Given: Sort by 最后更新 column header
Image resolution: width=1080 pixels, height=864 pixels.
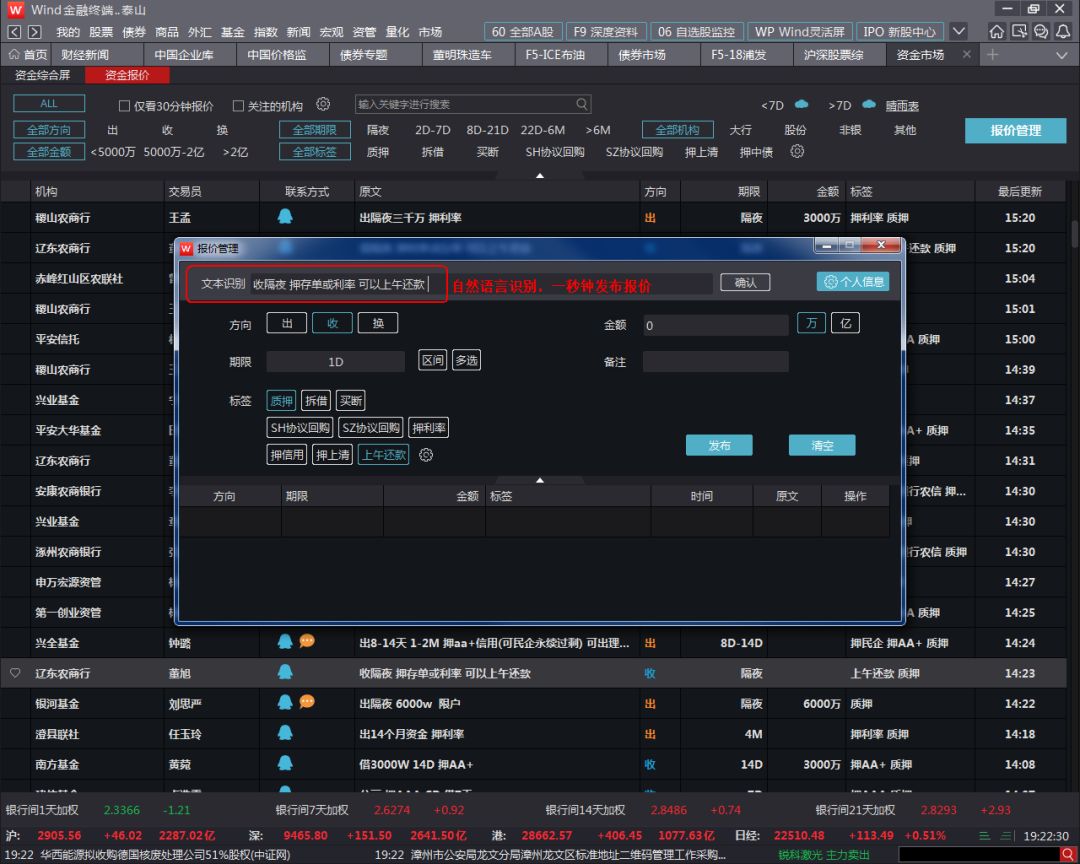Looking at the screenshot, I should [x=1019, y=192].
